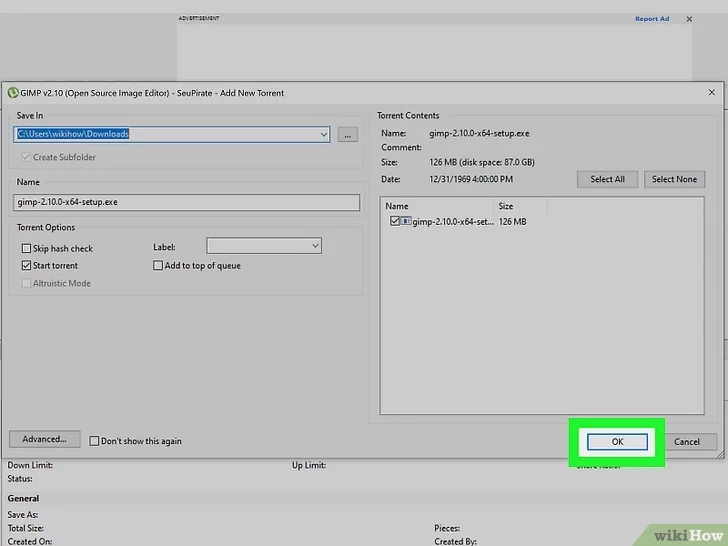Click the Report Ad link
The height and width of the screenshot is (546, 728).
click(652, 19)
